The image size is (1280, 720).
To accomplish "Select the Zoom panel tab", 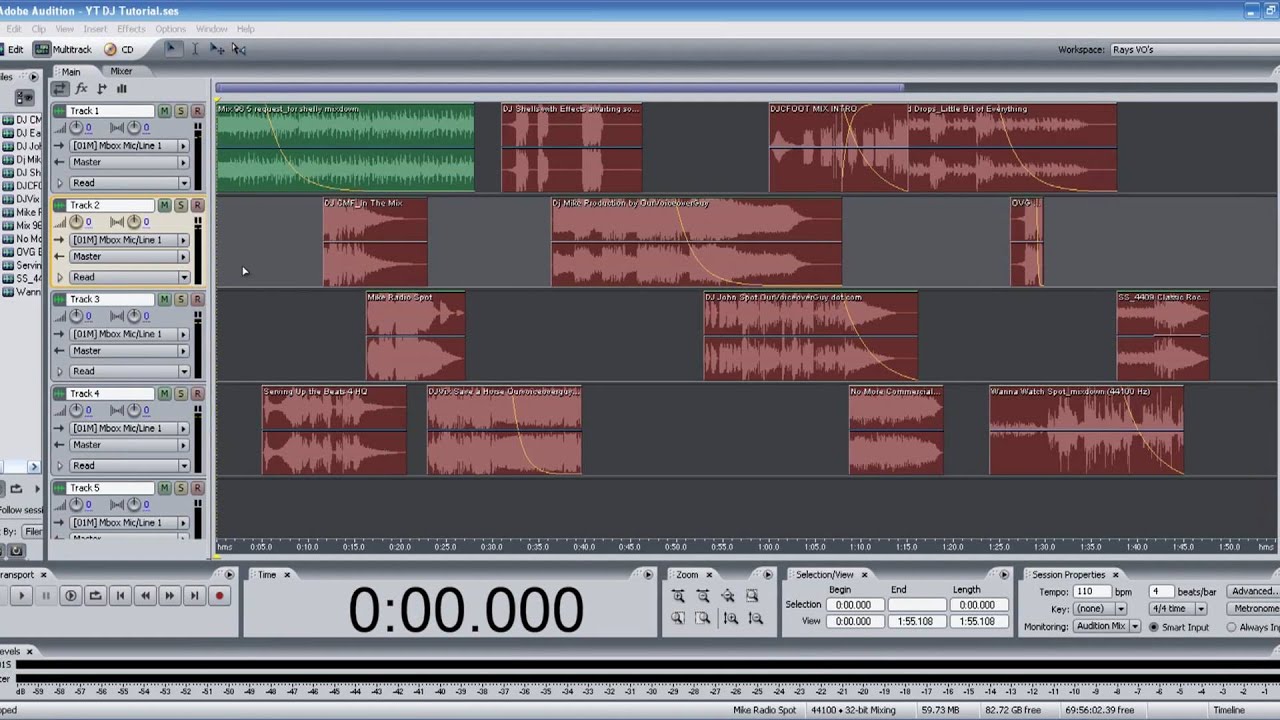I will pyautogui.click(x=687, y=574).
